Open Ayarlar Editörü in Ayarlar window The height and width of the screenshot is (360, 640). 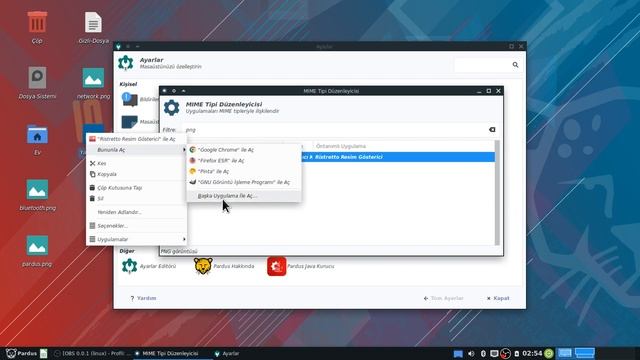click(x=149, y=266)
